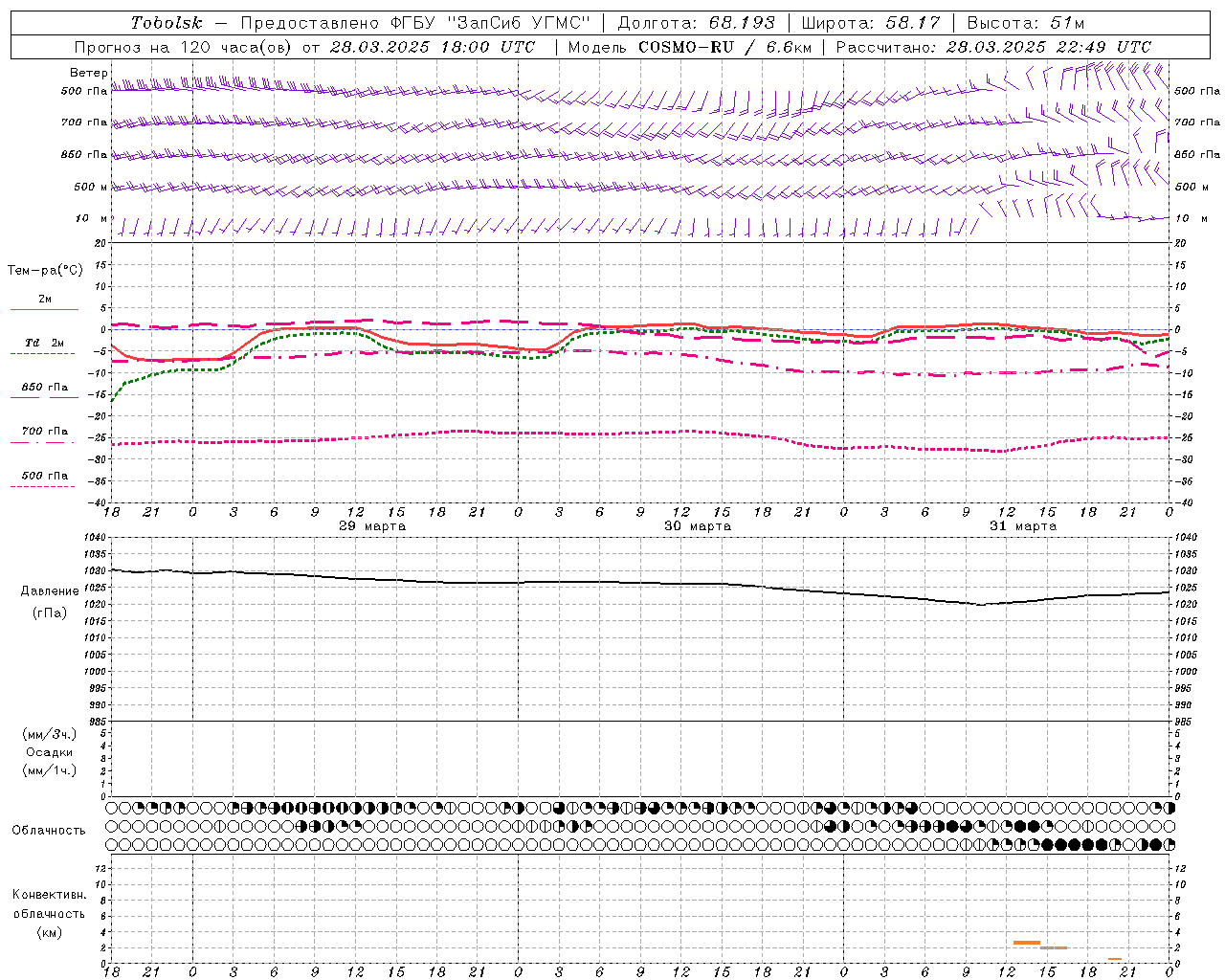Click the 'Облачность' cloud cover label
Image resolution: width=1225 pixels, height=980 pixels.
pyautogui.click(x=49, y=831)
